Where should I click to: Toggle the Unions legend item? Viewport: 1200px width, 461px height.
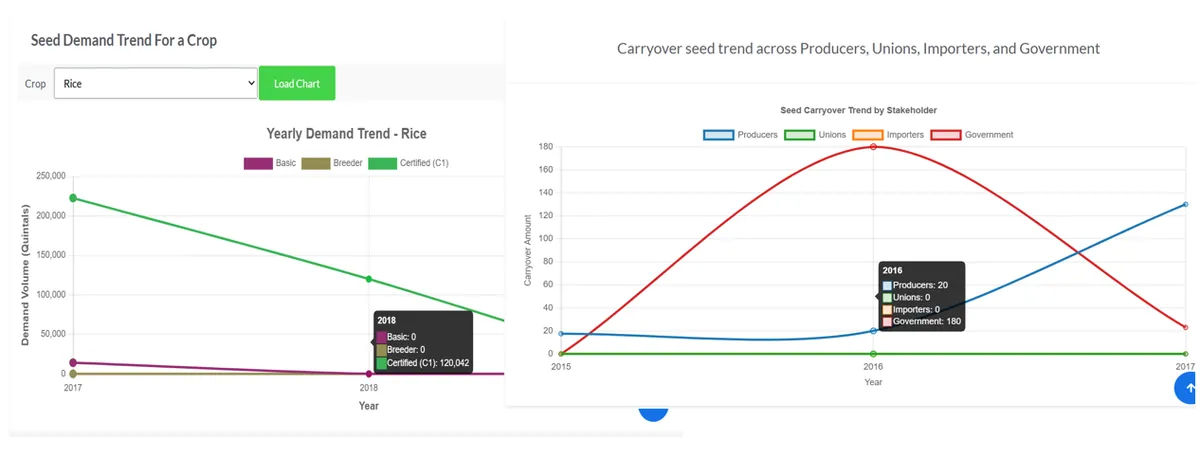click(x=815, y=135)
